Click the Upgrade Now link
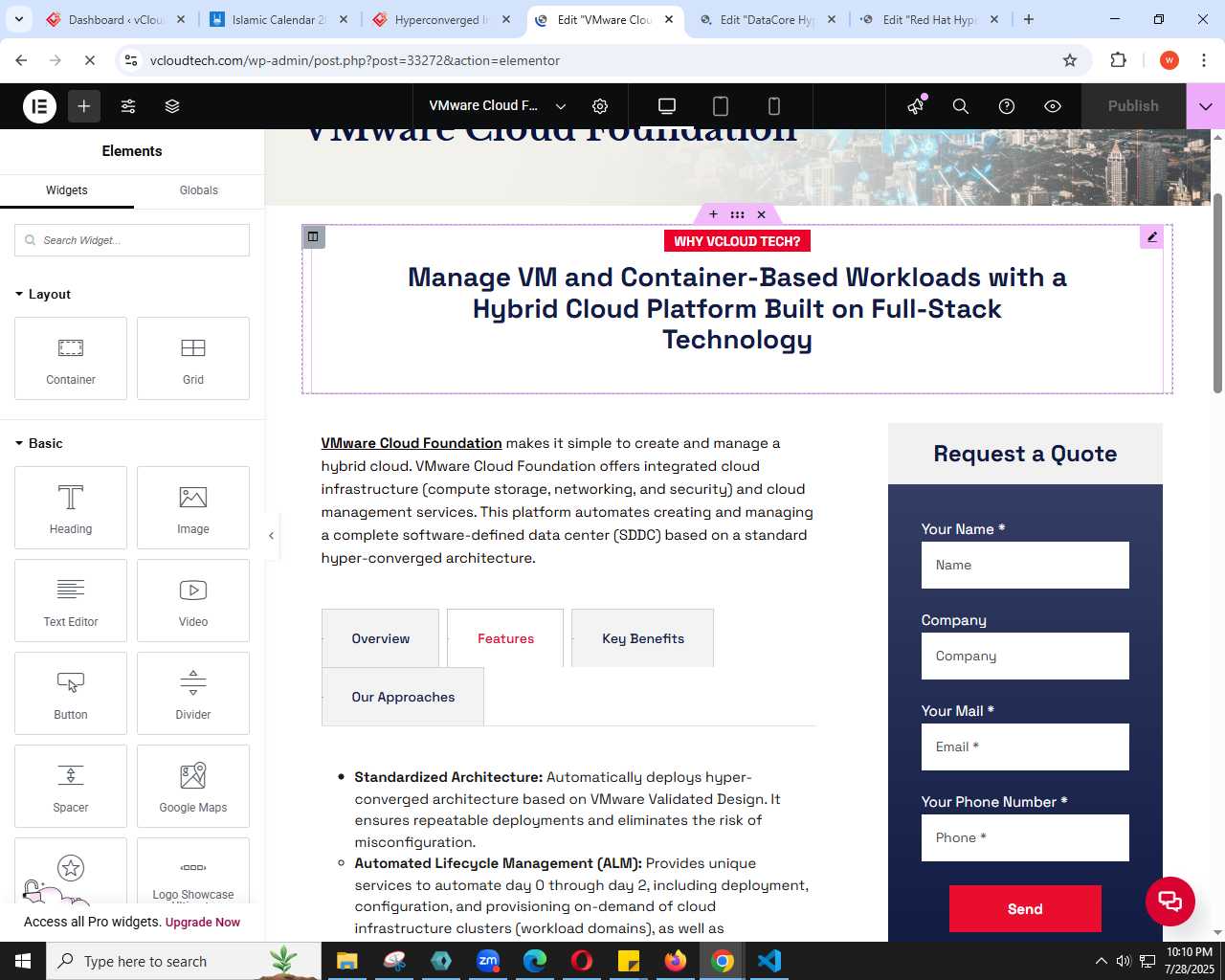 pos(203,923)
